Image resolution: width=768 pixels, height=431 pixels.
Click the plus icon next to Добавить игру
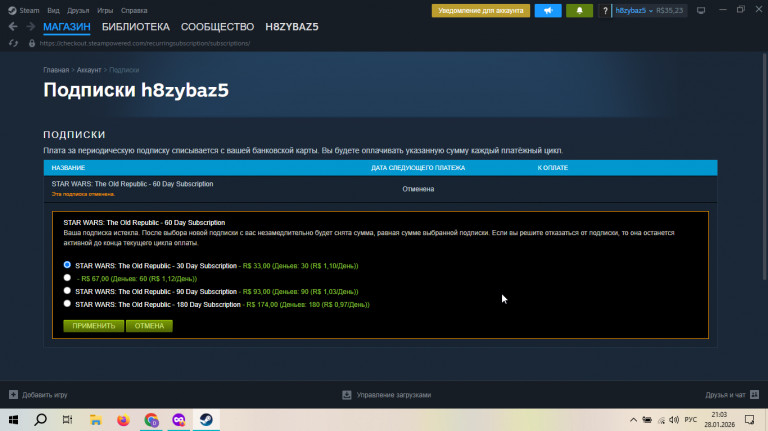[13, 395]
